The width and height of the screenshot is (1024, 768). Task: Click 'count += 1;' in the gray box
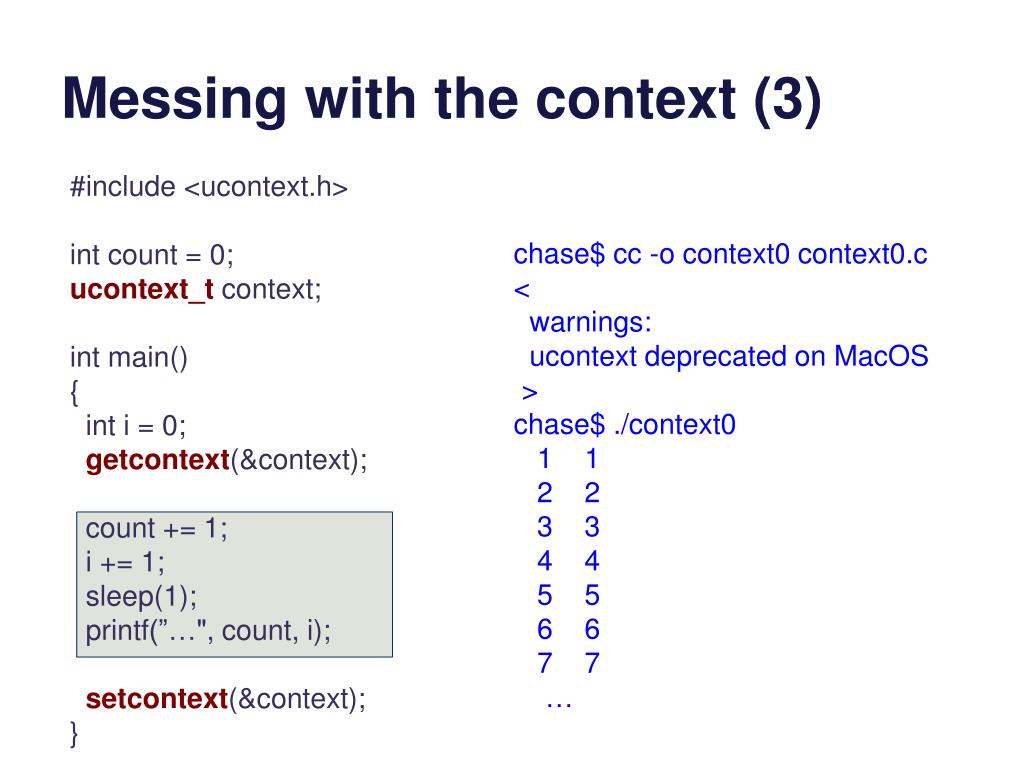[157, 528]
